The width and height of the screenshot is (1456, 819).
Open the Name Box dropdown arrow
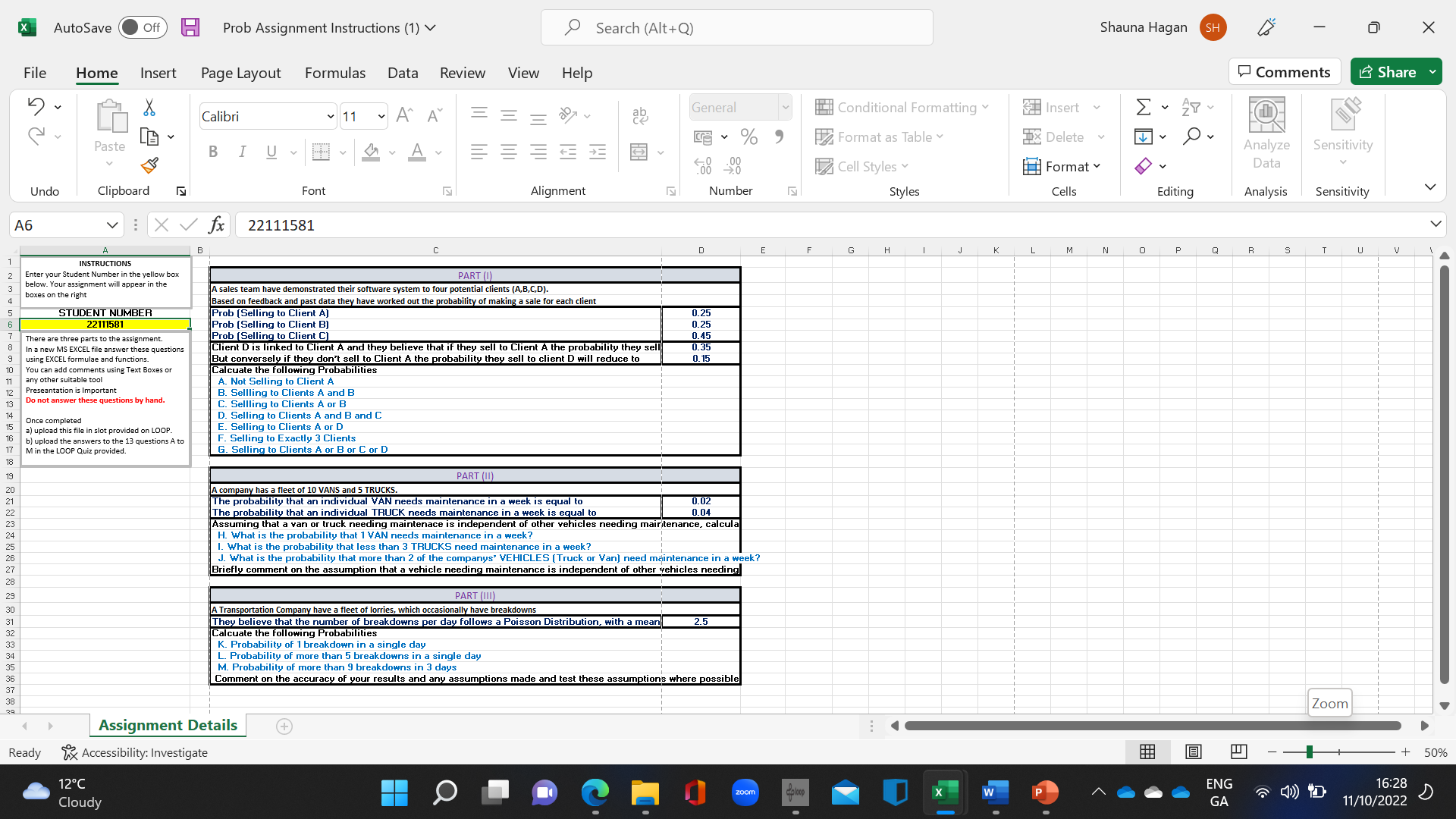tap(111, 225)
